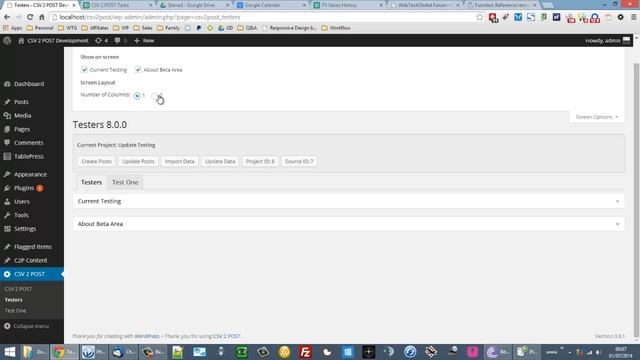Viewport: 640px width, 360px height.
Task: Switch to the Testers tab
Action: tap(91, 182)
